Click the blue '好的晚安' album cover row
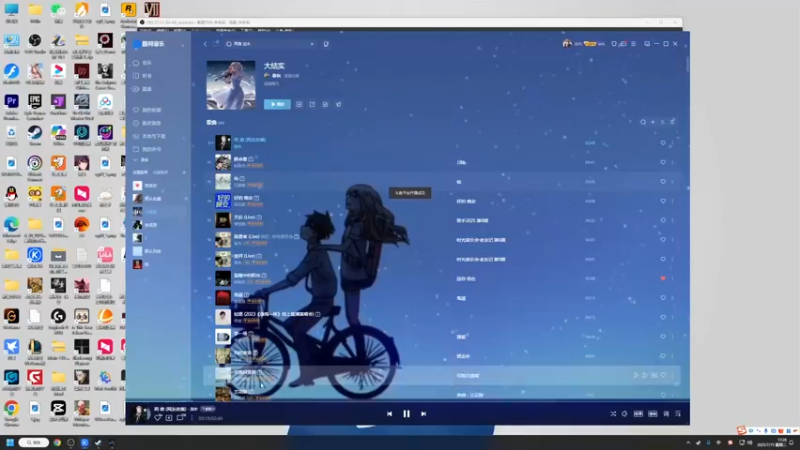The width and height of the screenshot is (800, 450). [x=222, y=201]
